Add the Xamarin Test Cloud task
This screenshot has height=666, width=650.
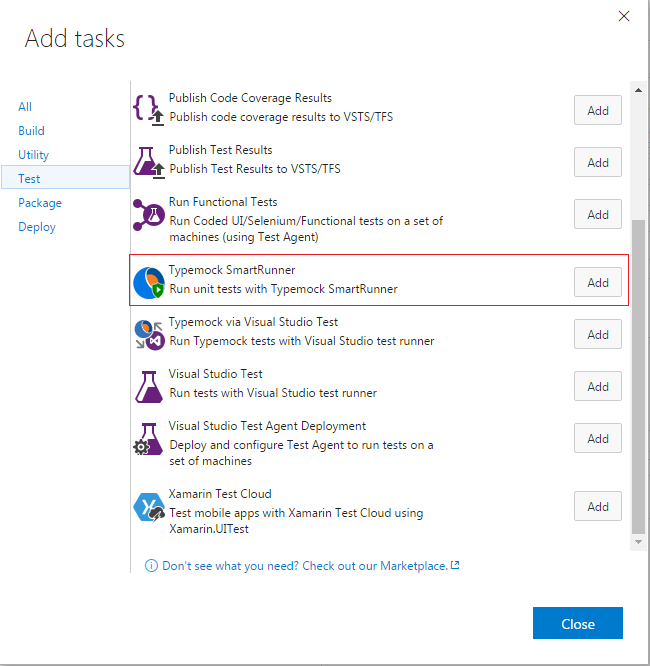(597, 507)
